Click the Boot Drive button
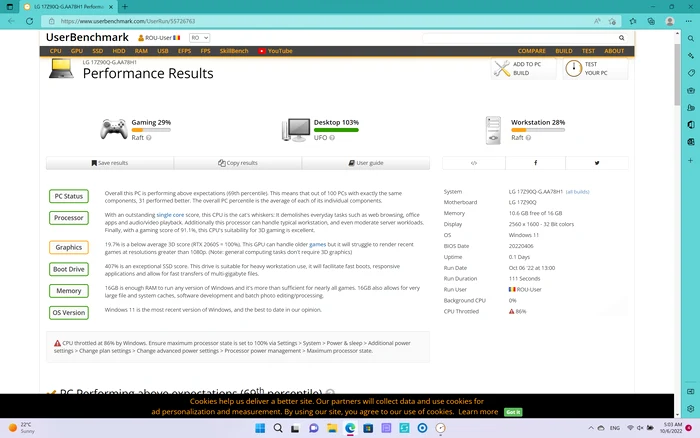The height and width of the screenshot is (438, 700). point(69,269)
